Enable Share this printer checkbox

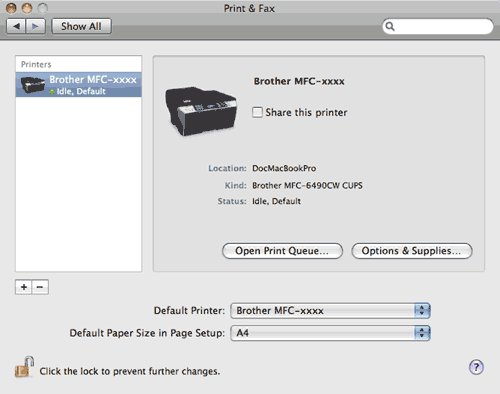tap(257, 112)
